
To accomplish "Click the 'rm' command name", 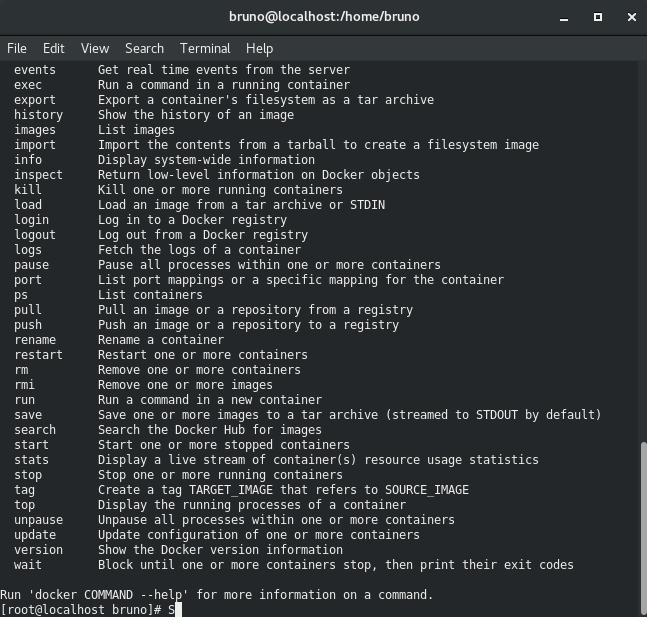I will (x=21, y=370).
